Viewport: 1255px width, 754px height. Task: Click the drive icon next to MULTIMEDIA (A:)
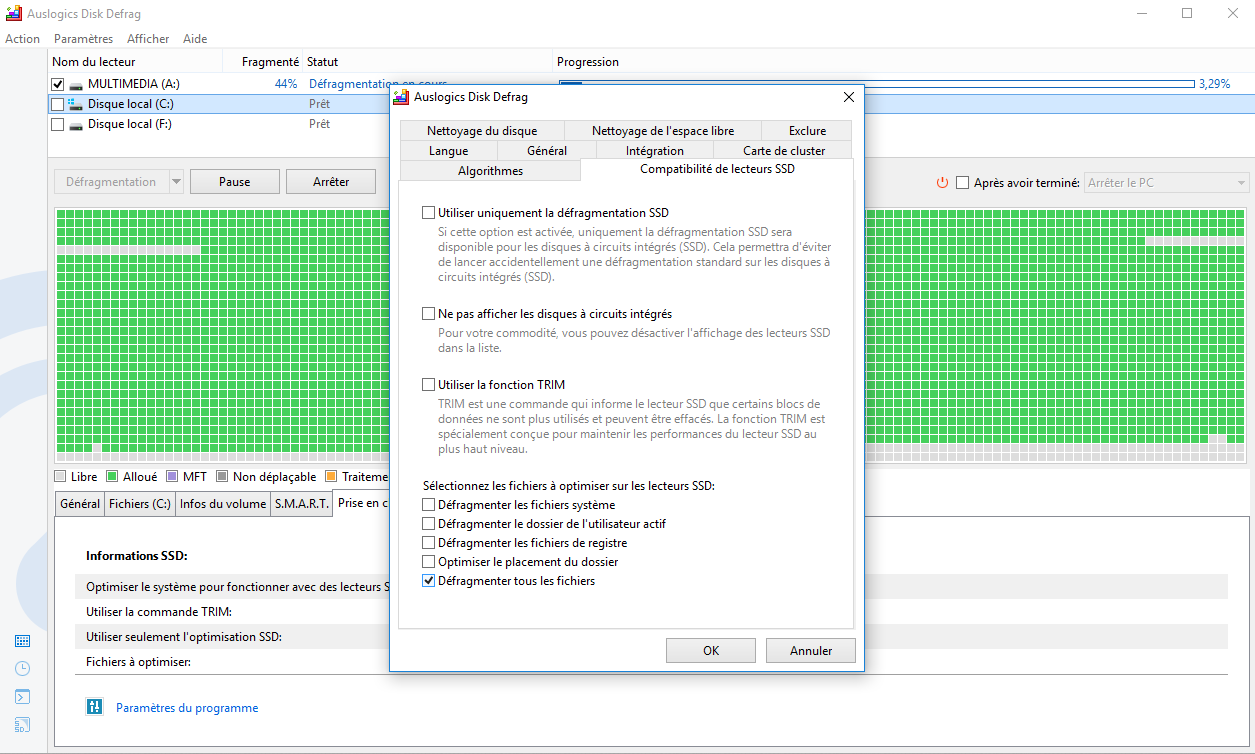coord(76,83)
